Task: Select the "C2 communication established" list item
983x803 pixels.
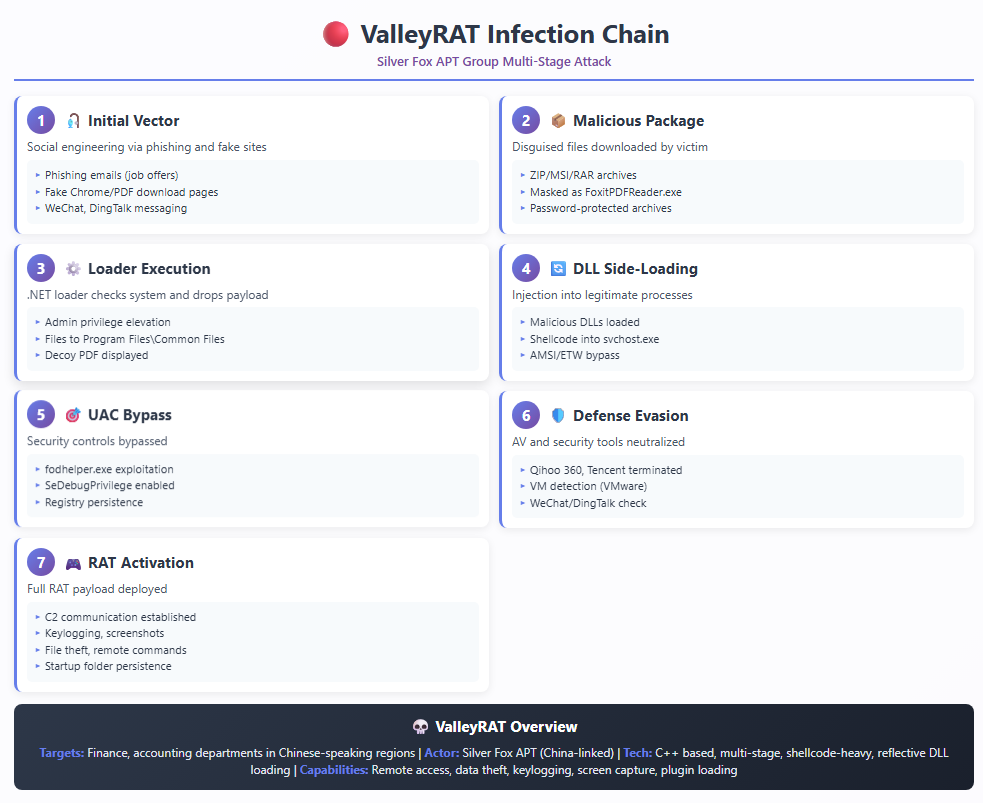Action: (x=120, y=617)
